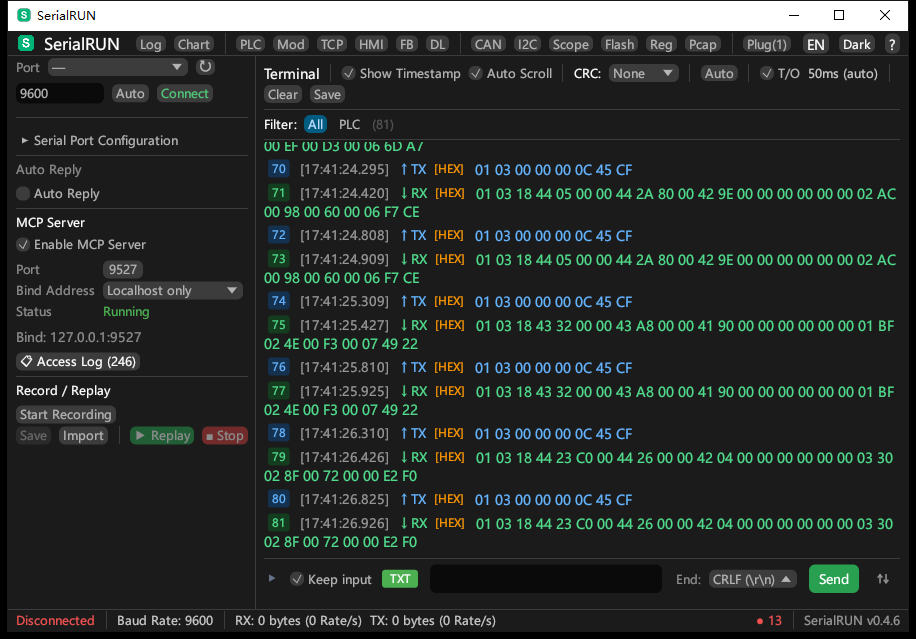Enable the Auto Reply toggle
This screenshot has height=639, width=916.
23,193
